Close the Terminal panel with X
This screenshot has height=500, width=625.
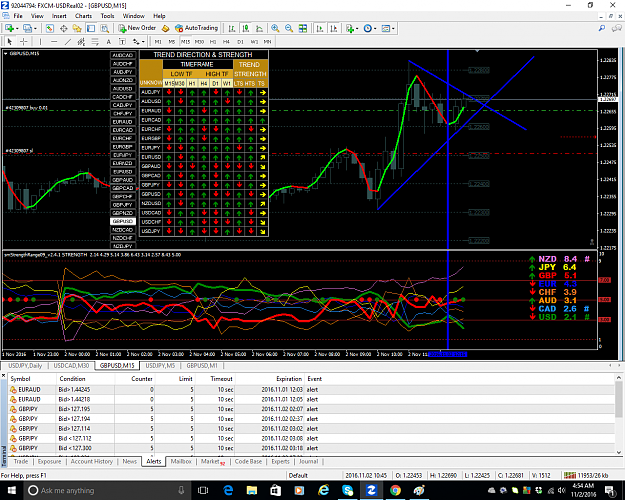[x=4, y=376]
